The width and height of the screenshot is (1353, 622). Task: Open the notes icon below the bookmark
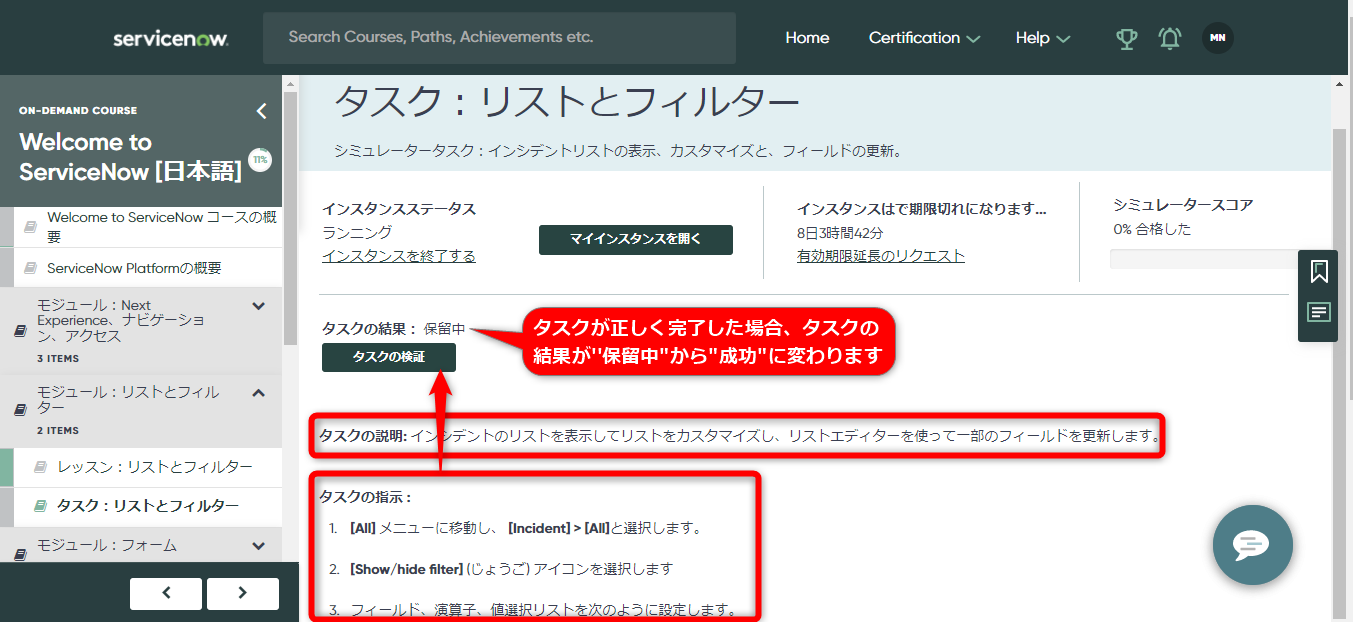pos(1318,311)
